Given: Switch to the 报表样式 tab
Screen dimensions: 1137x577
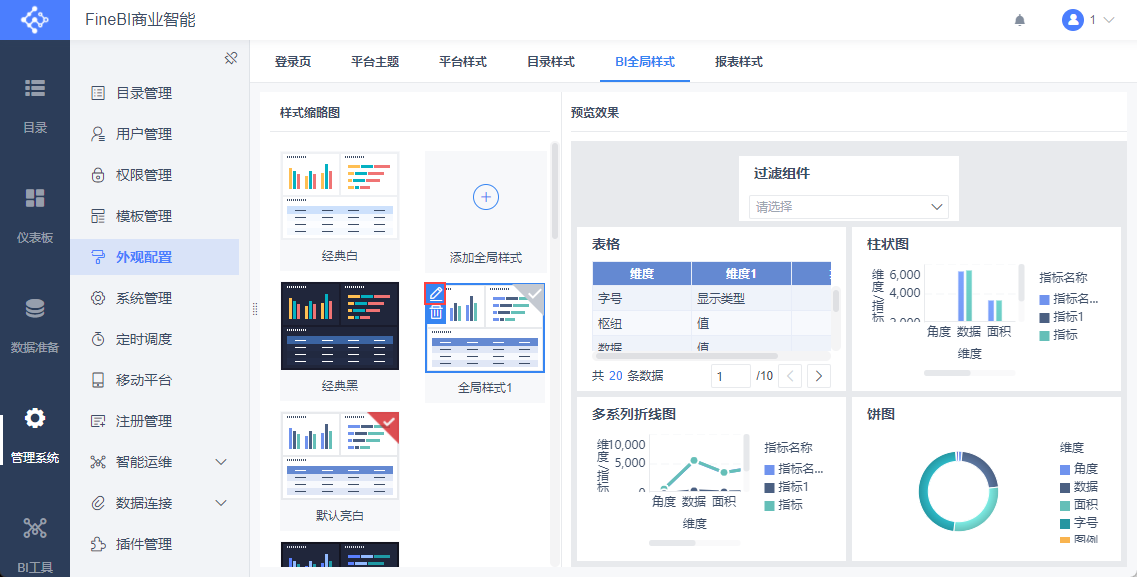Looking at the screenshot, I should pos(739,62).
